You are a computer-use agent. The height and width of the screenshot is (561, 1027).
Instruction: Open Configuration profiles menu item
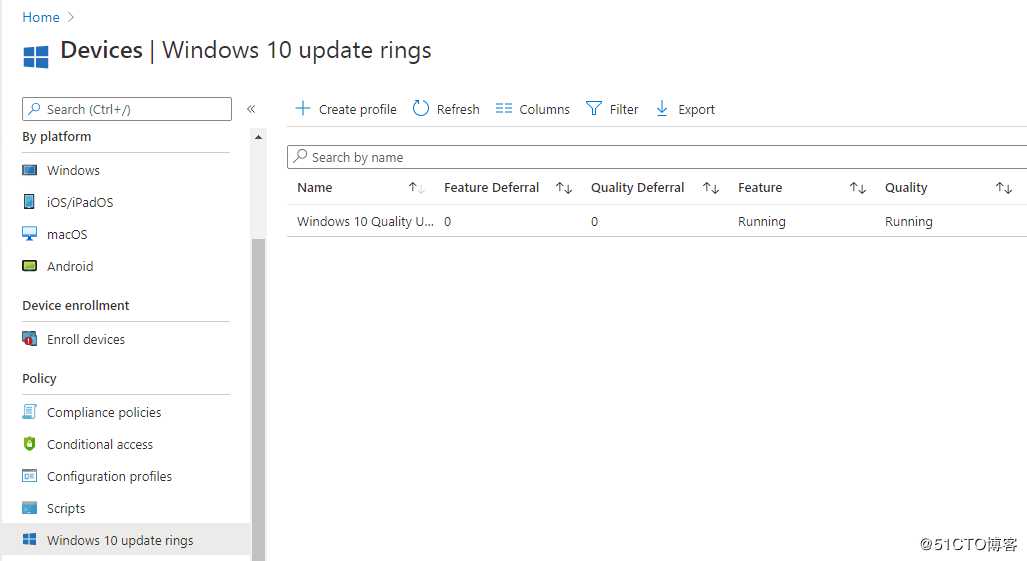coord(109,477)
